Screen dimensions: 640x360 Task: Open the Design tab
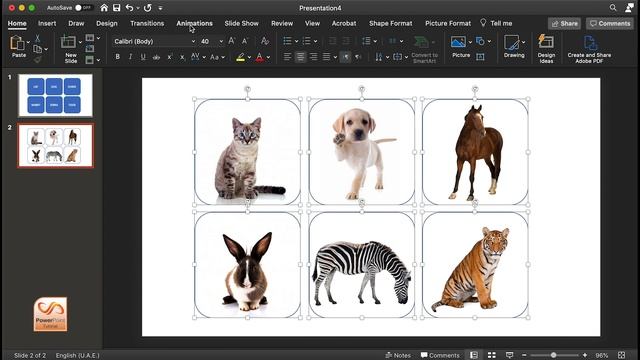click(107, 23)
